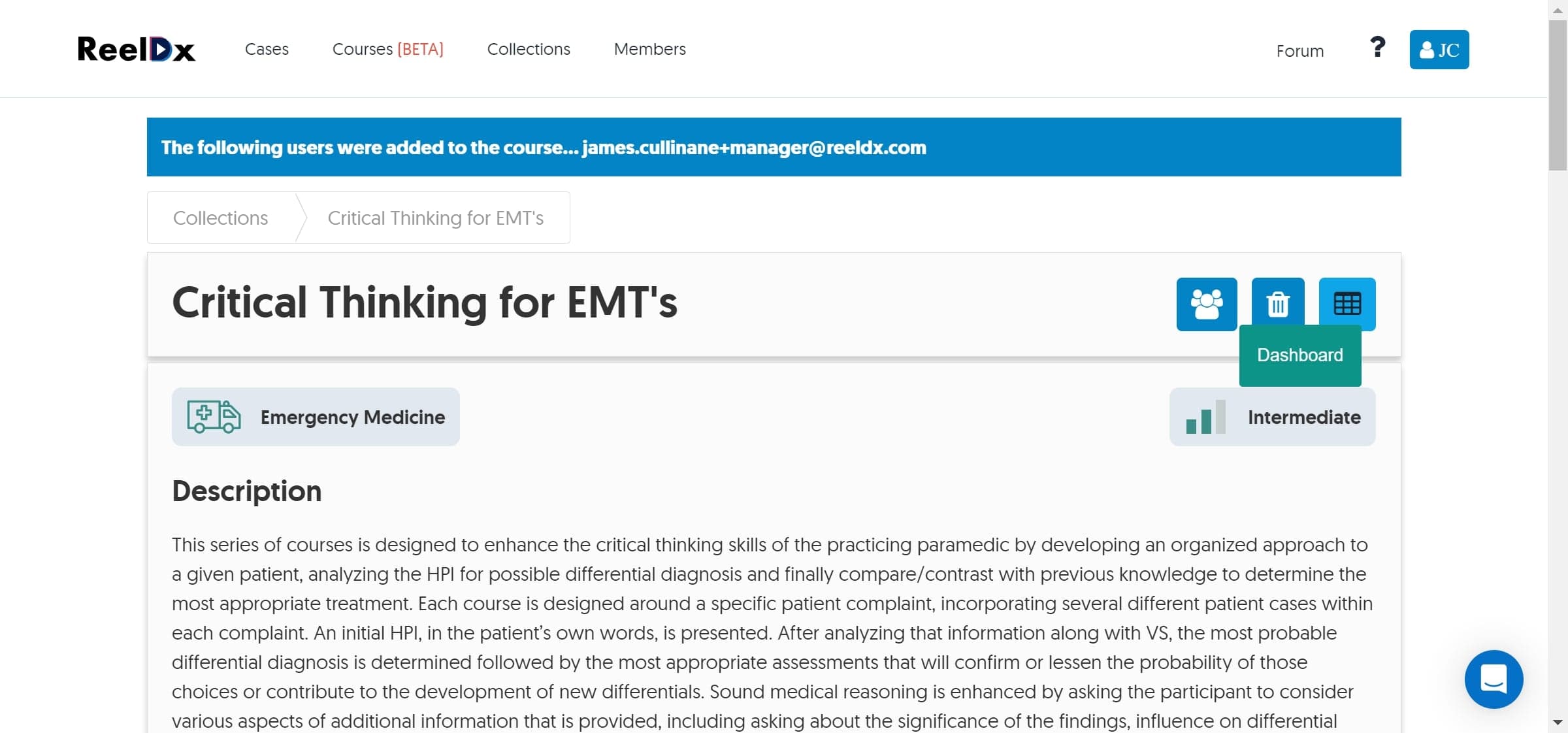1568x733 pixels.
Task: Open the dashboard table grid icon
Action: point(1347,304)
